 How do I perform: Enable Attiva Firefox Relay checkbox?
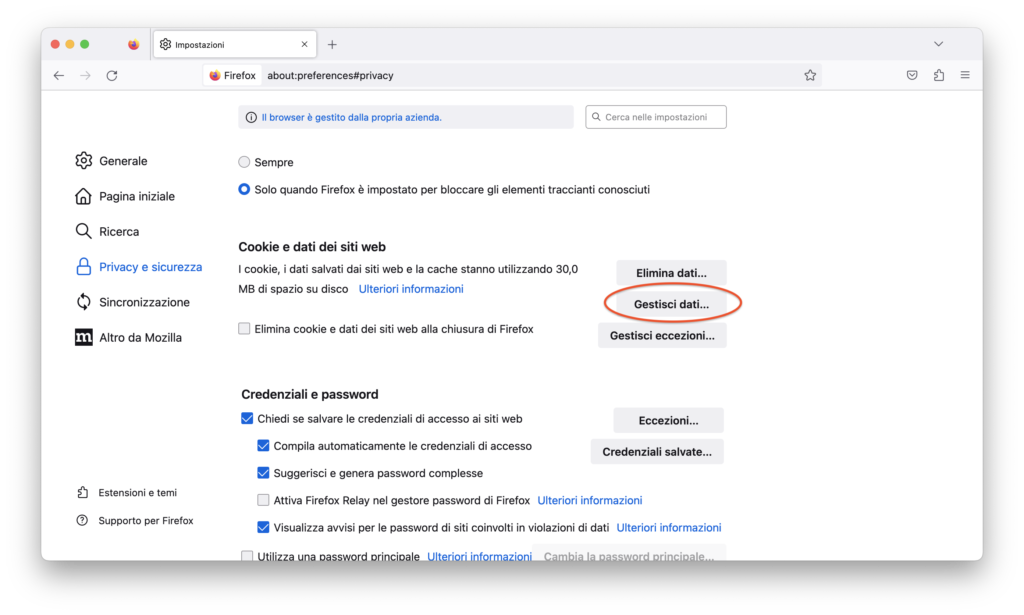click(x=263, y=500)
